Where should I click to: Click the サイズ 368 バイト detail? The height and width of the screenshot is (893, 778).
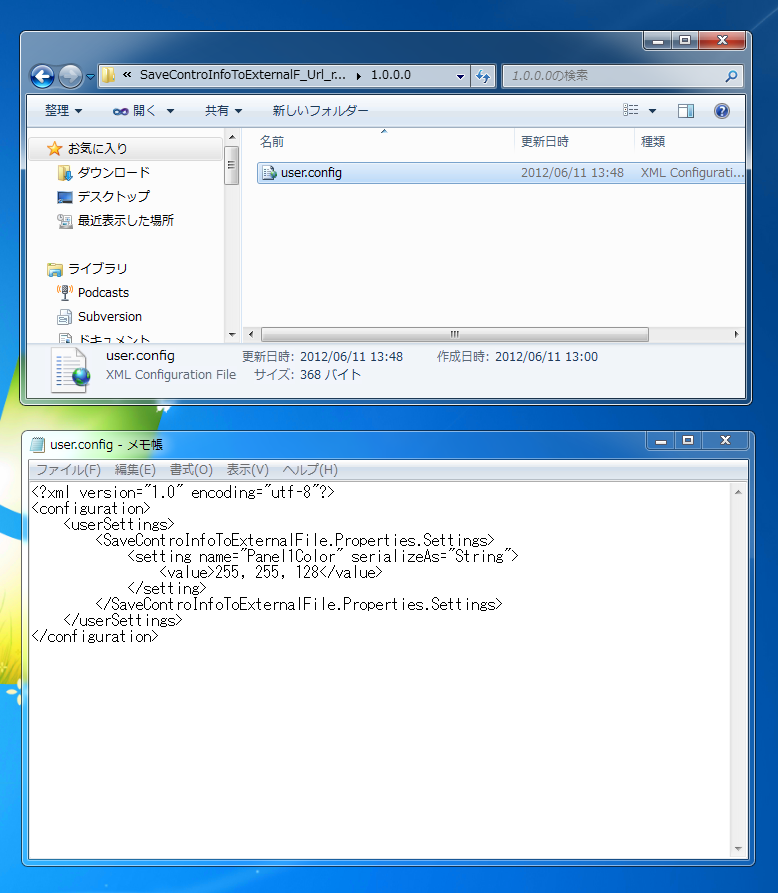point(307,375)
